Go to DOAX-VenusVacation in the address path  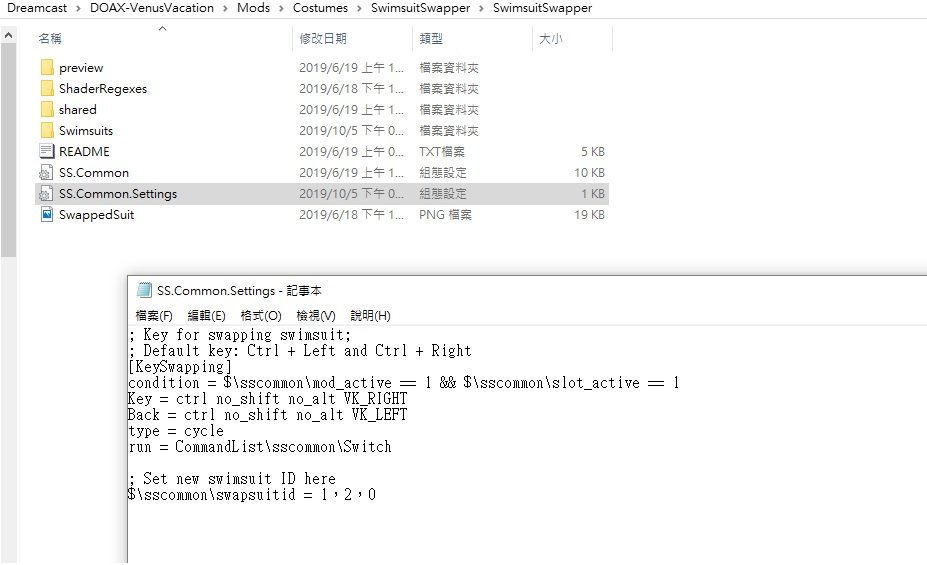tap(152, 8)
